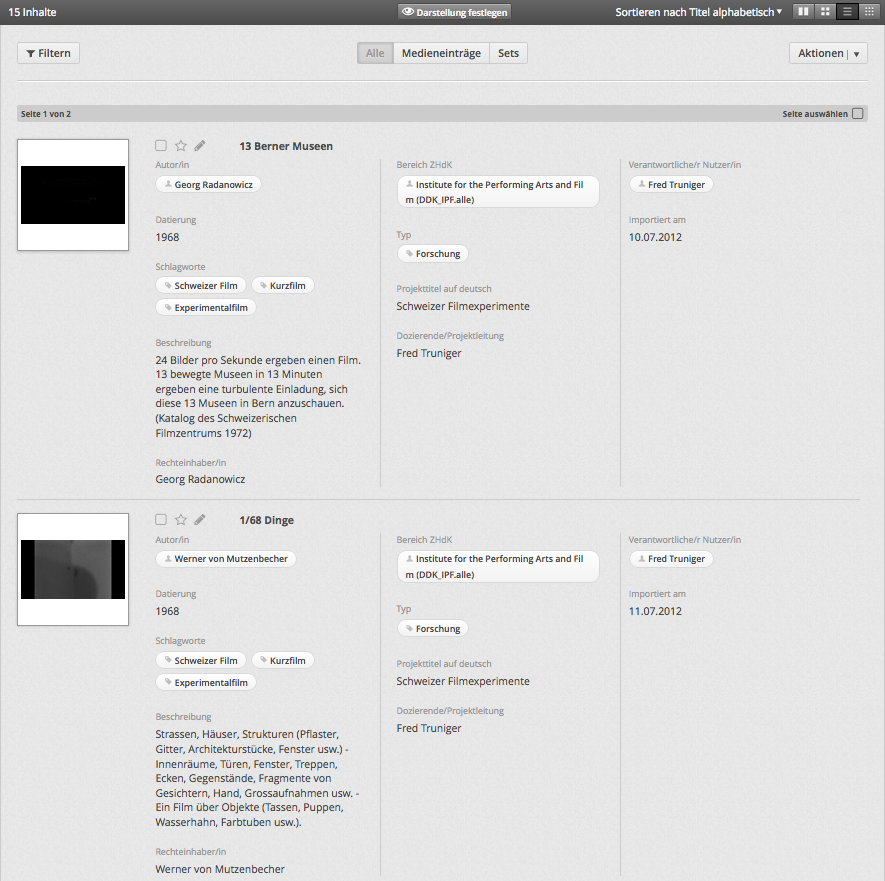
Task: Enable the Seite auswählen checkbox
Action: coord(857,114)
